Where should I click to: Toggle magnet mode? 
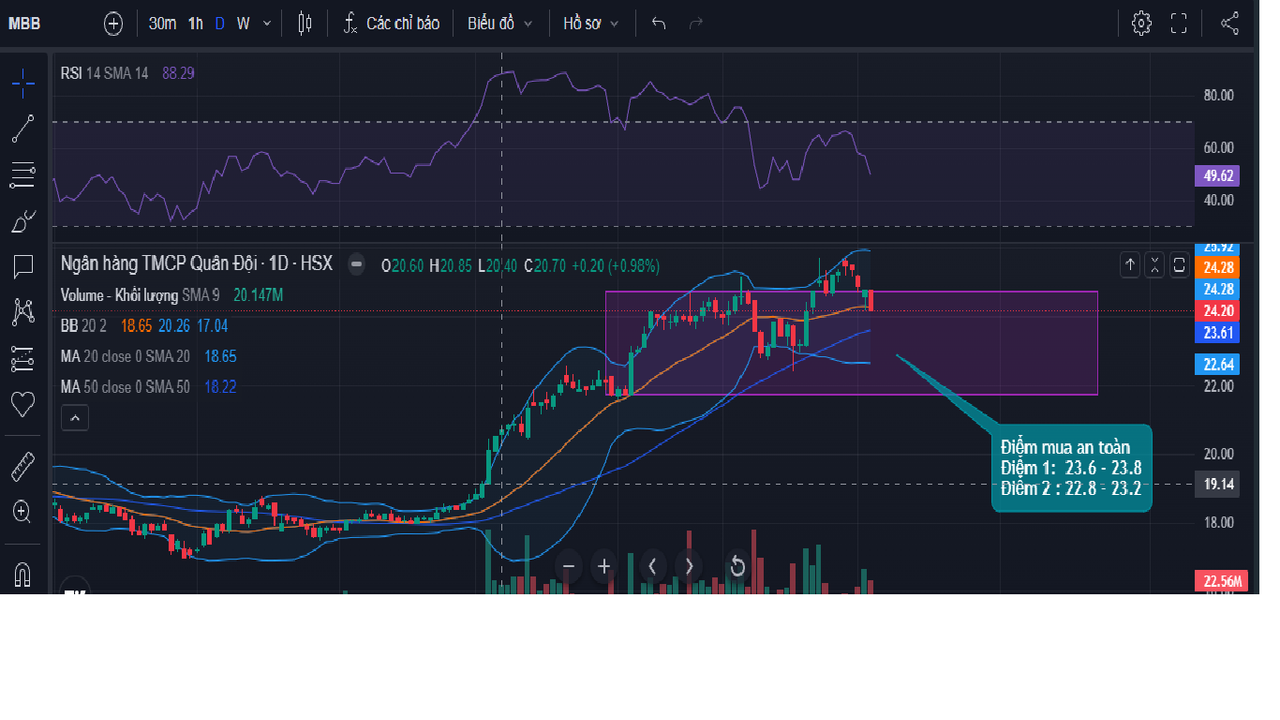23,575
